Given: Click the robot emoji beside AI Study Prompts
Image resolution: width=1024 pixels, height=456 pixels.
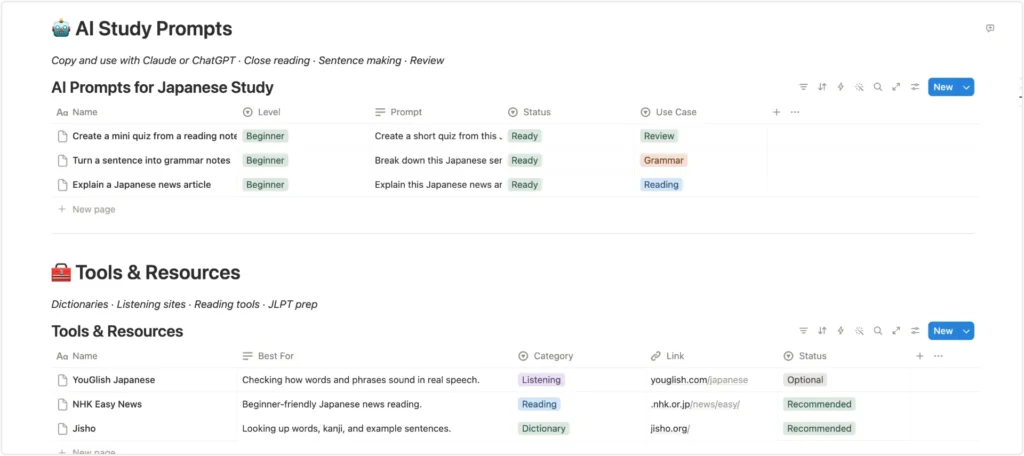Looking at the screenshot, I should (x=61, y=29).
